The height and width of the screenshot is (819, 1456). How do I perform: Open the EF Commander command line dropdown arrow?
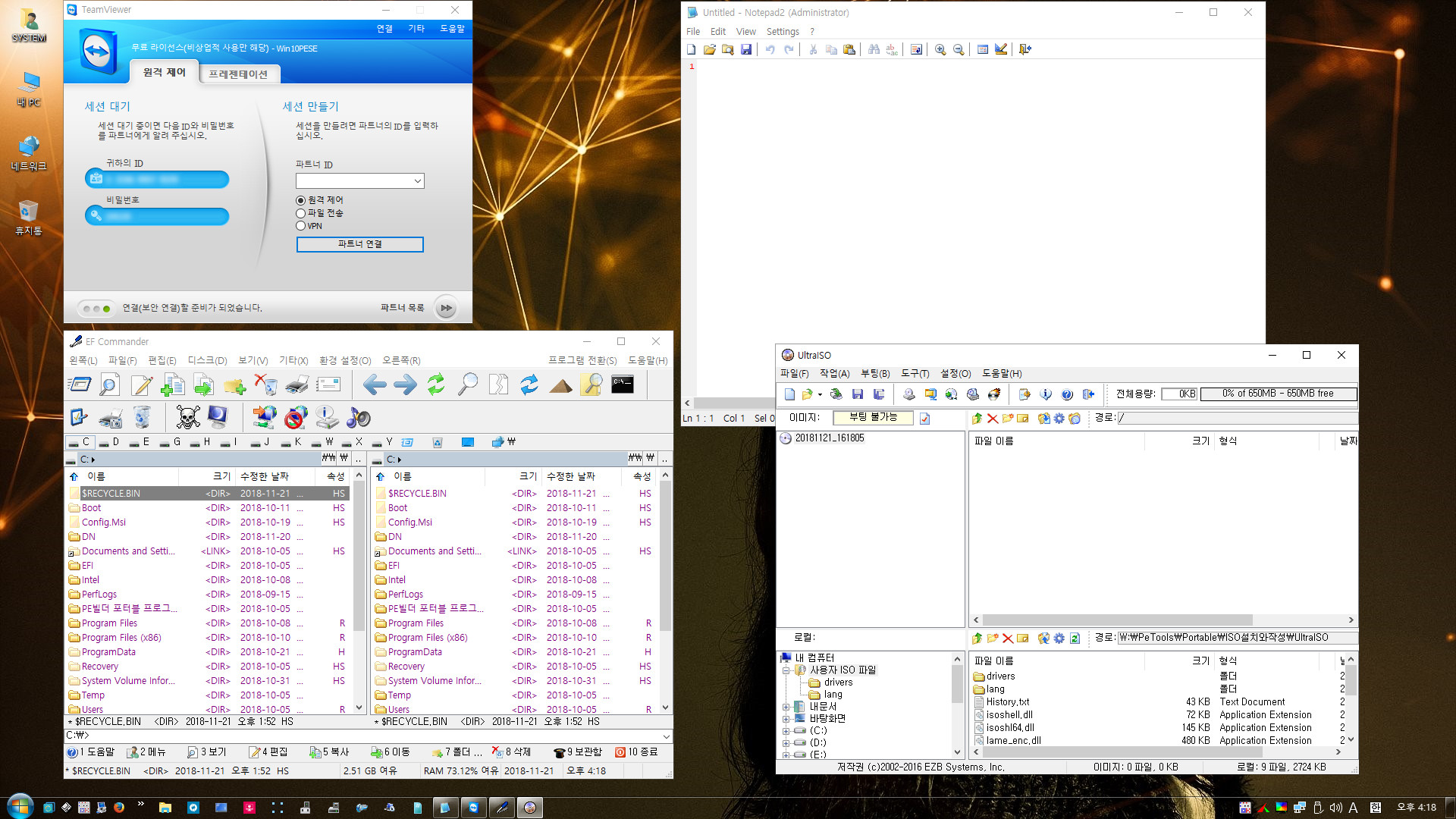pos(667,736)
